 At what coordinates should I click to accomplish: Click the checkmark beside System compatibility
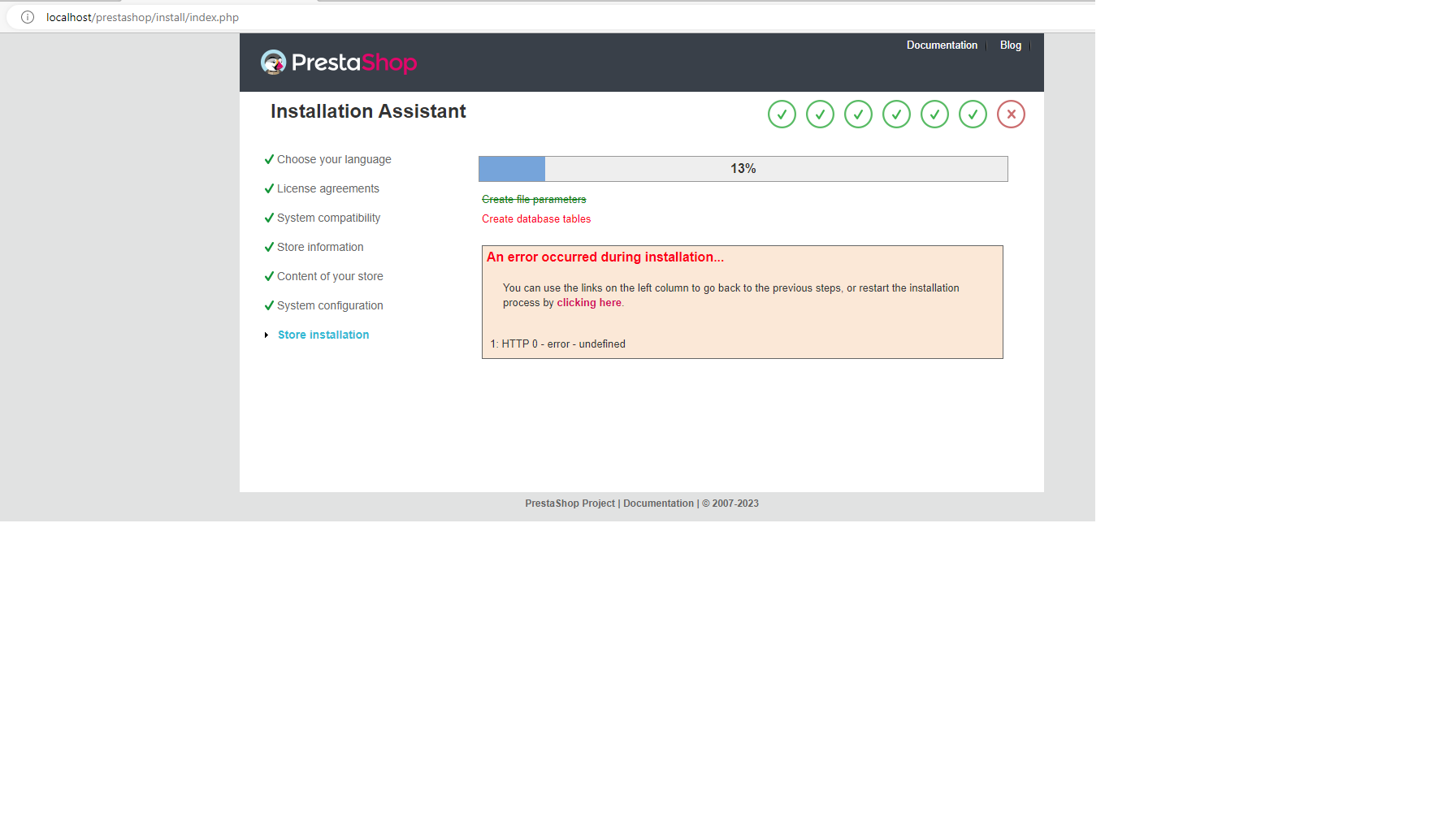pyautogui.click(x=269, y=218)
